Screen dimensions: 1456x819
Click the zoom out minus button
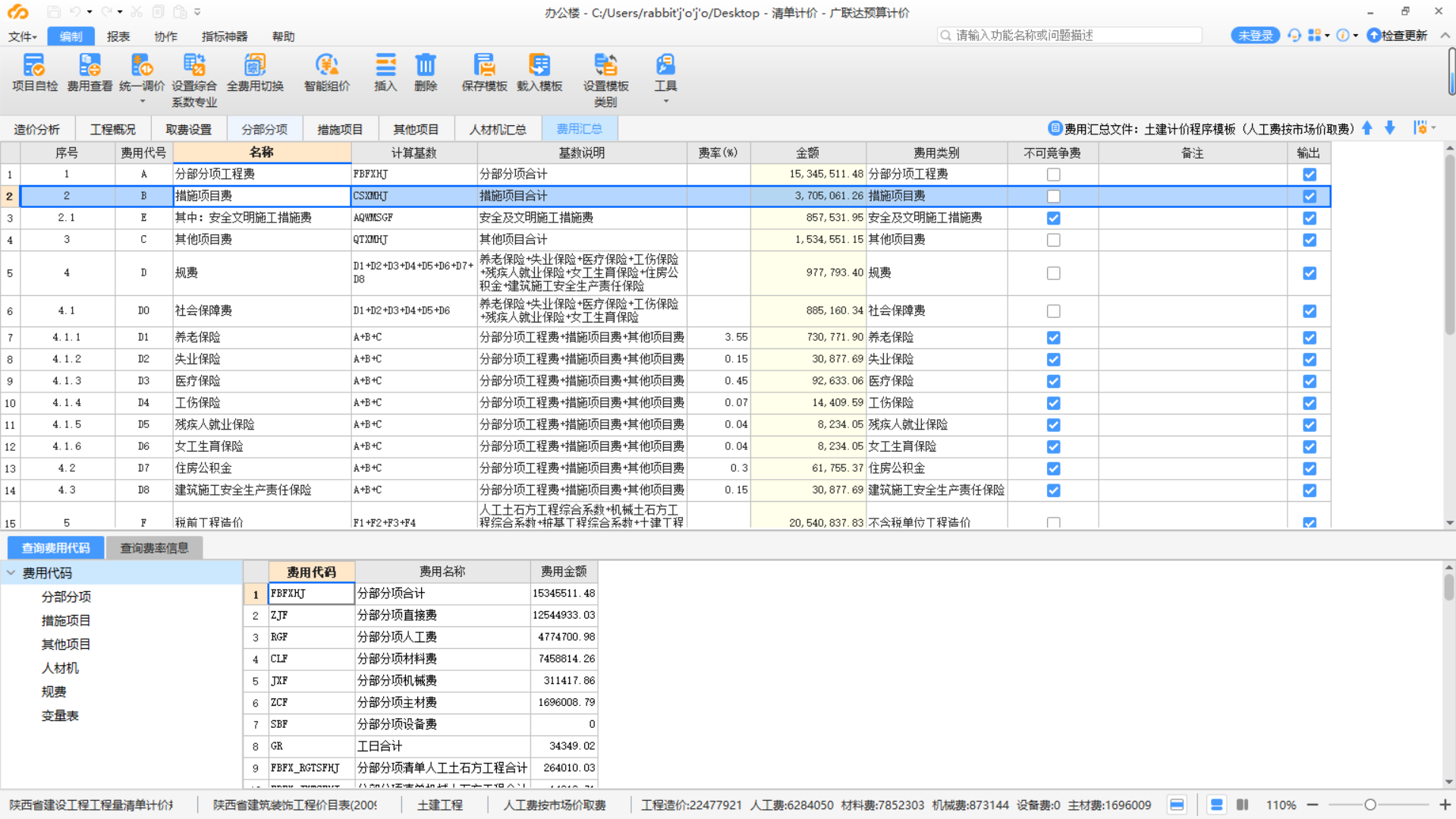(x=1313, y=805)
